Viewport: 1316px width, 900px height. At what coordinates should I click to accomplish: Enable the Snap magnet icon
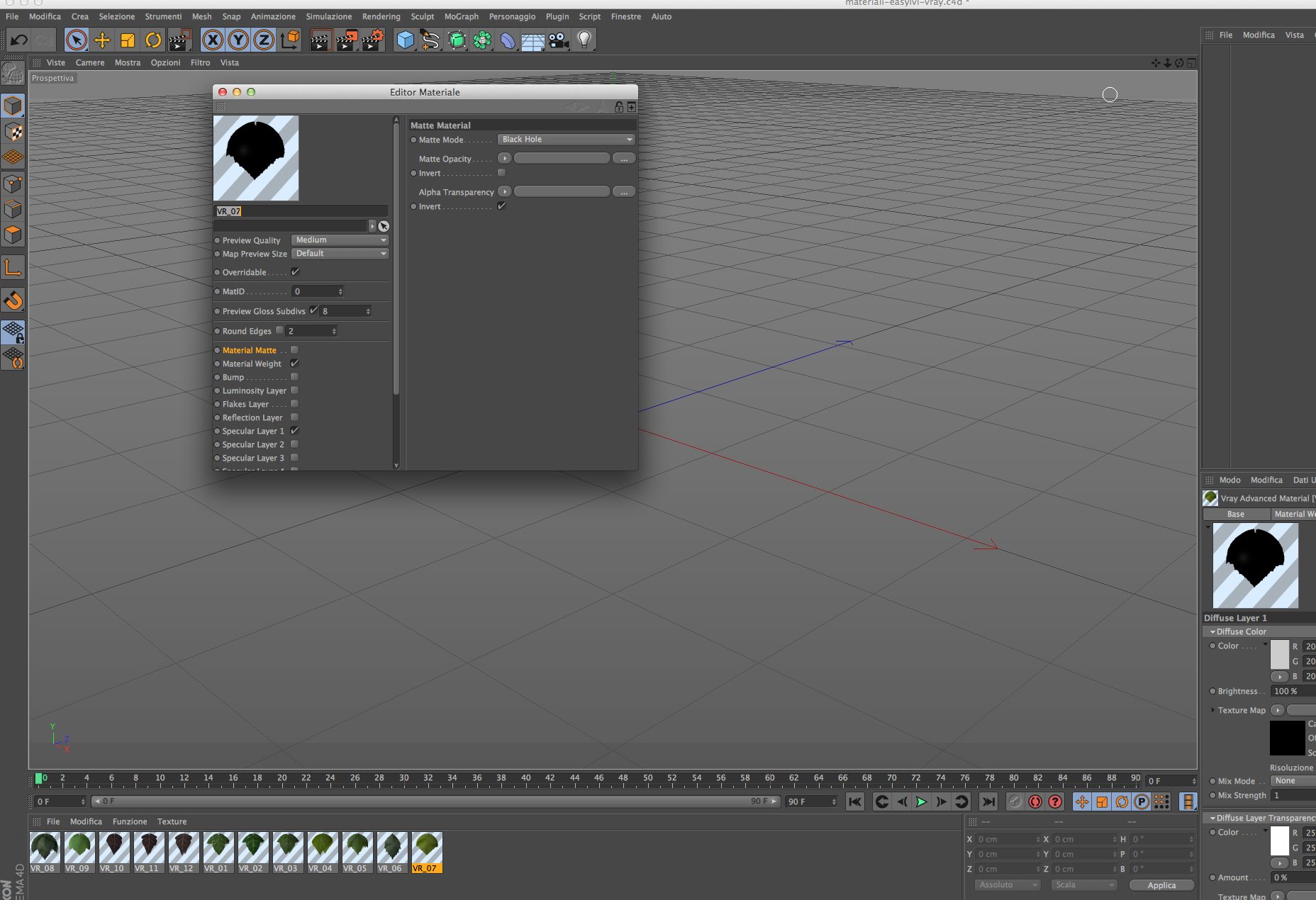(13, 300)
